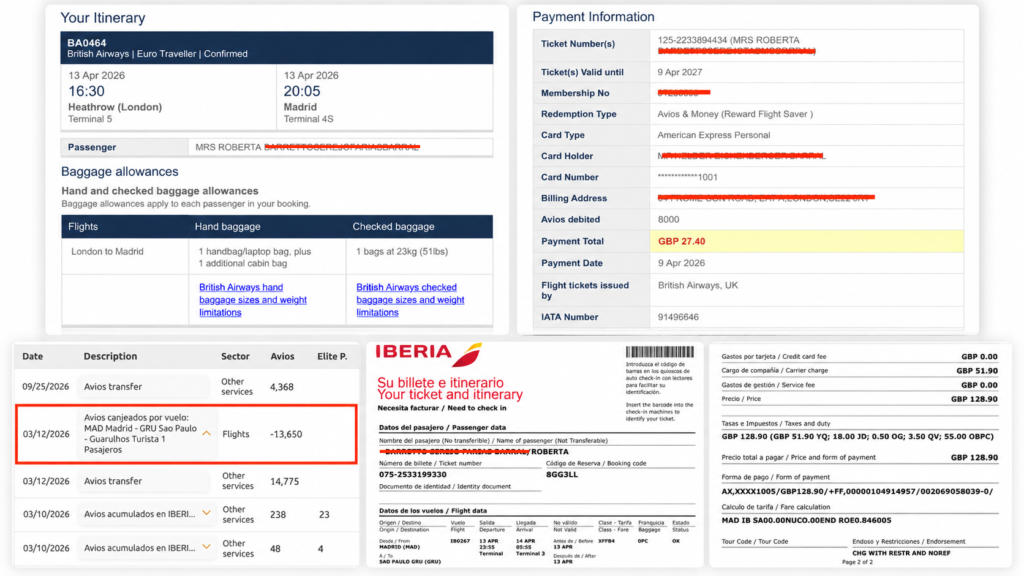Click 'Su billete e itinerario' ticket heading

tap(440, 383)
